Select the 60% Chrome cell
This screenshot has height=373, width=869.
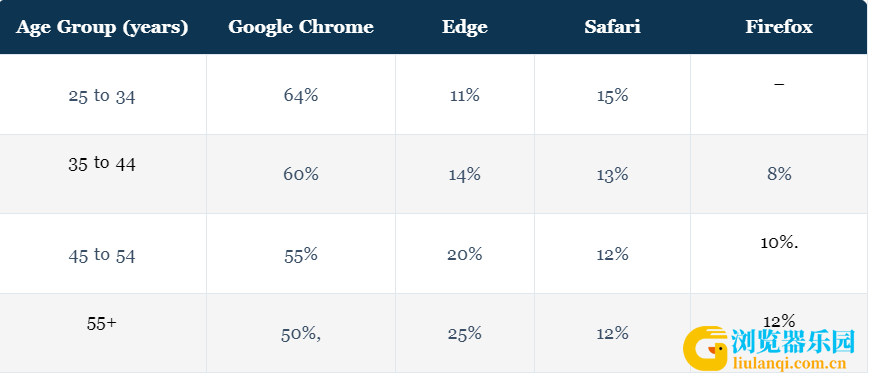[x=301, y=175]
